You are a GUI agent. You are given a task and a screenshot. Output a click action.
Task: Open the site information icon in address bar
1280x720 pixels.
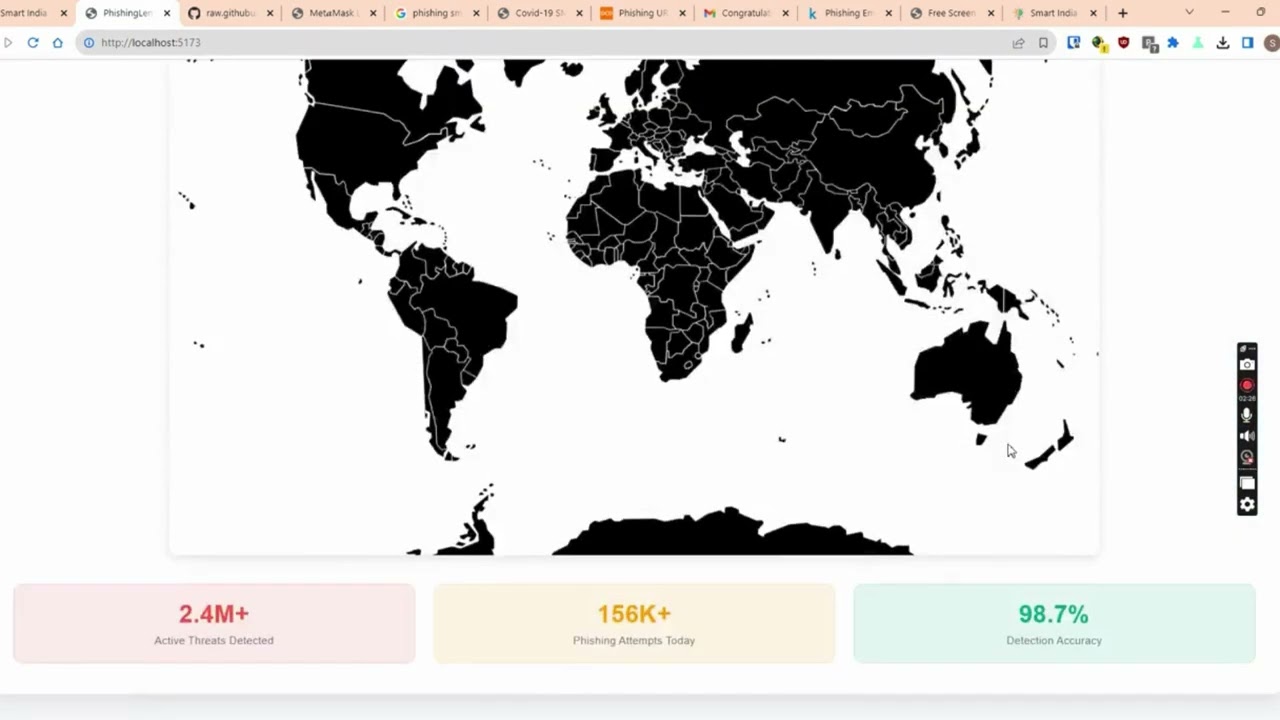(x=89, y=43)
